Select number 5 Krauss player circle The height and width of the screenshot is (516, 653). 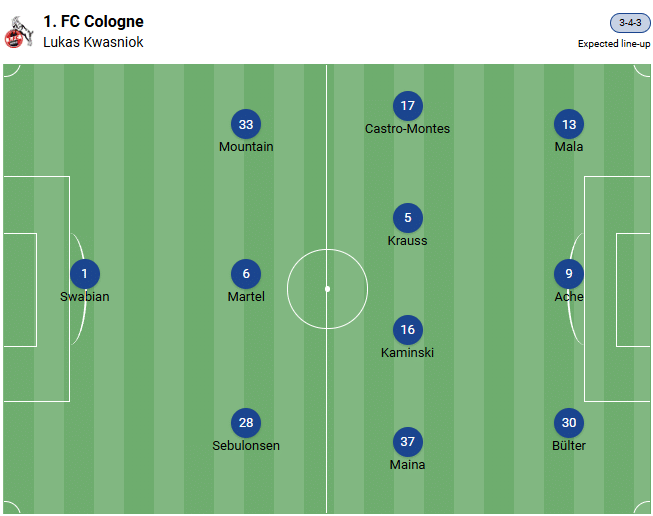pos(407,218)
